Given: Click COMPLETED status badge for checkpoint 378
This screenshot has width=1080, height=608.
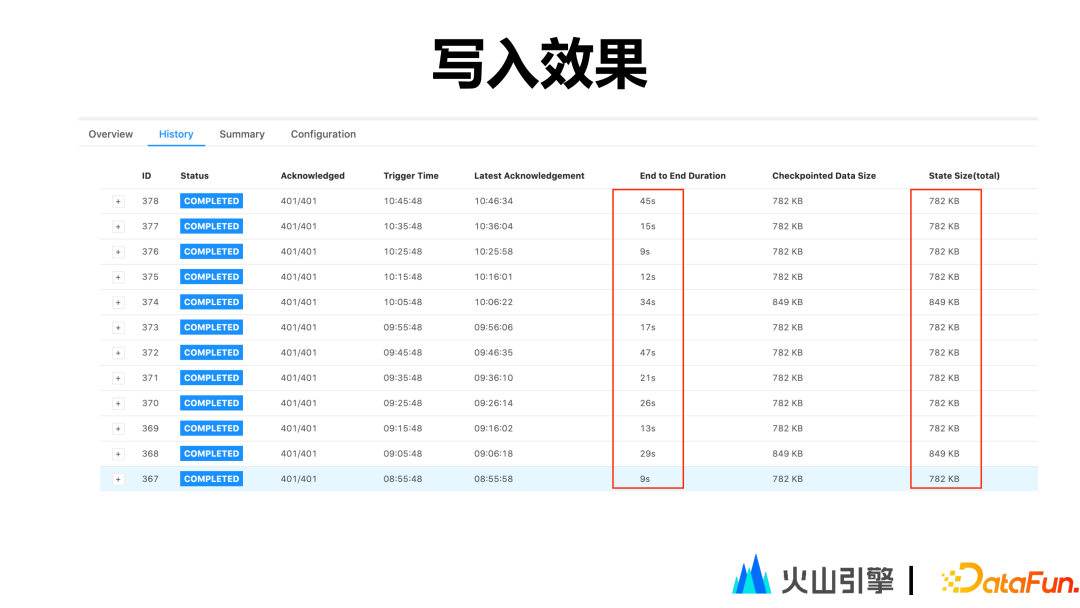Looking at the screenshot, I should pos(211,201).
